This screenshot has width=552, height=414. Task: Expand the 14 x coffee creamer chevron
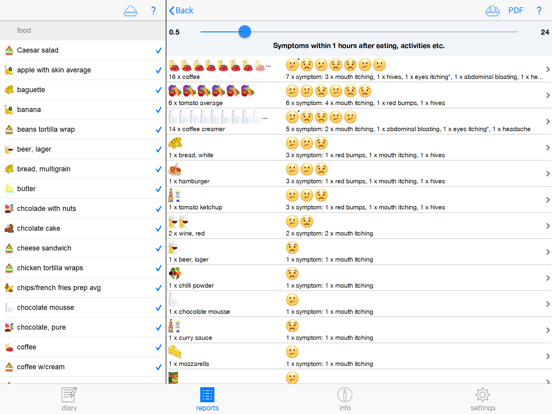pos(548,121)
